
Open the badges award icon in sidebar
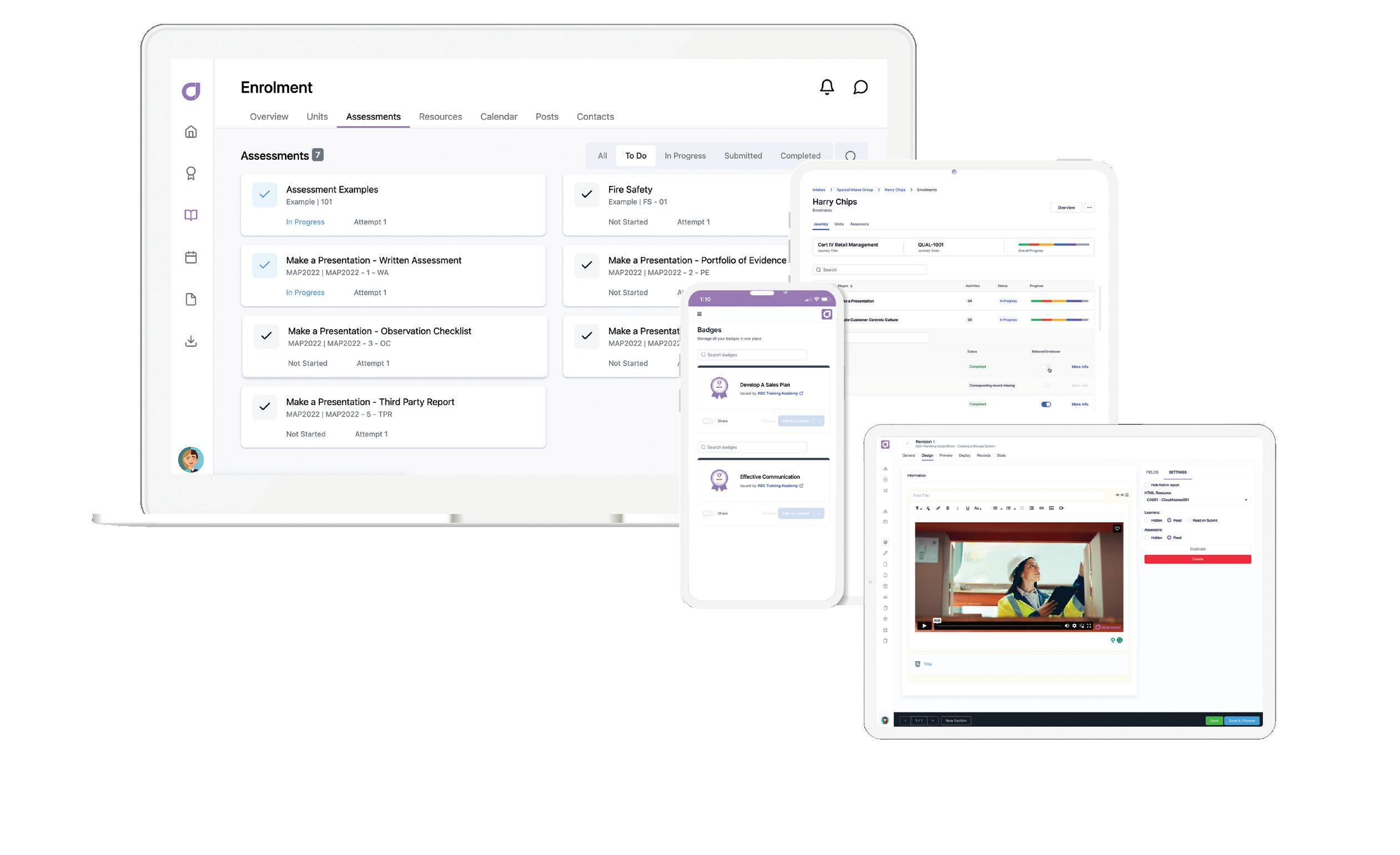pos(191,173)
